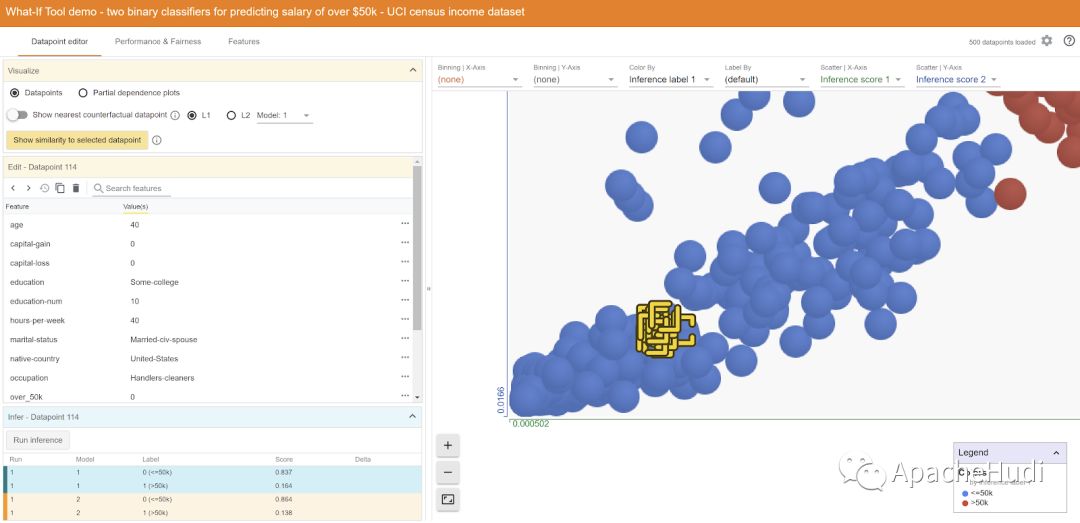1080x523 pixels.
Task: Collapse the Infer - Datapoint 114 panel
Action: click(413, 416)
